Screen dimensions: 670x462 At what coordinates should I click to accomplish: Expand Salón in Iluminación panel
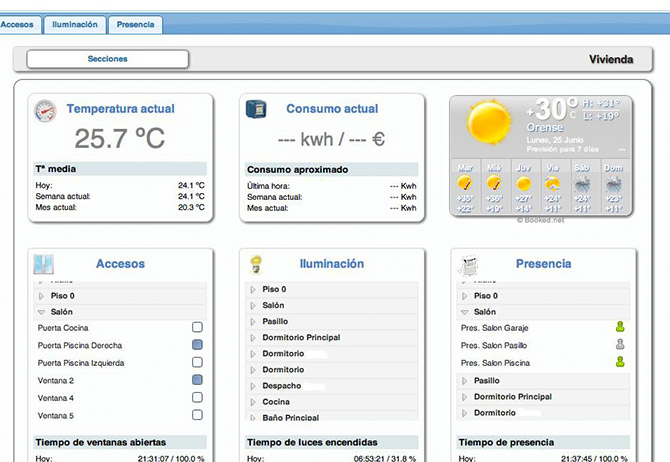(x=253, y=306)
